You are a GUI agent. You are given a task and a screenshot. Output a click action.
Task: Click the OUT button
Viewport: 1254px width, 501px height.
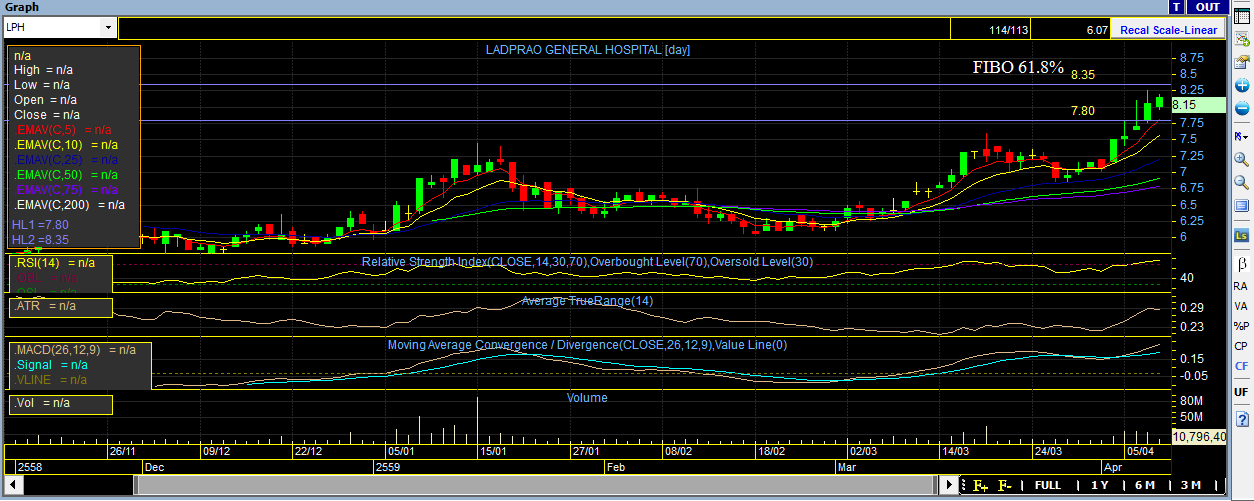point(1209,7)
